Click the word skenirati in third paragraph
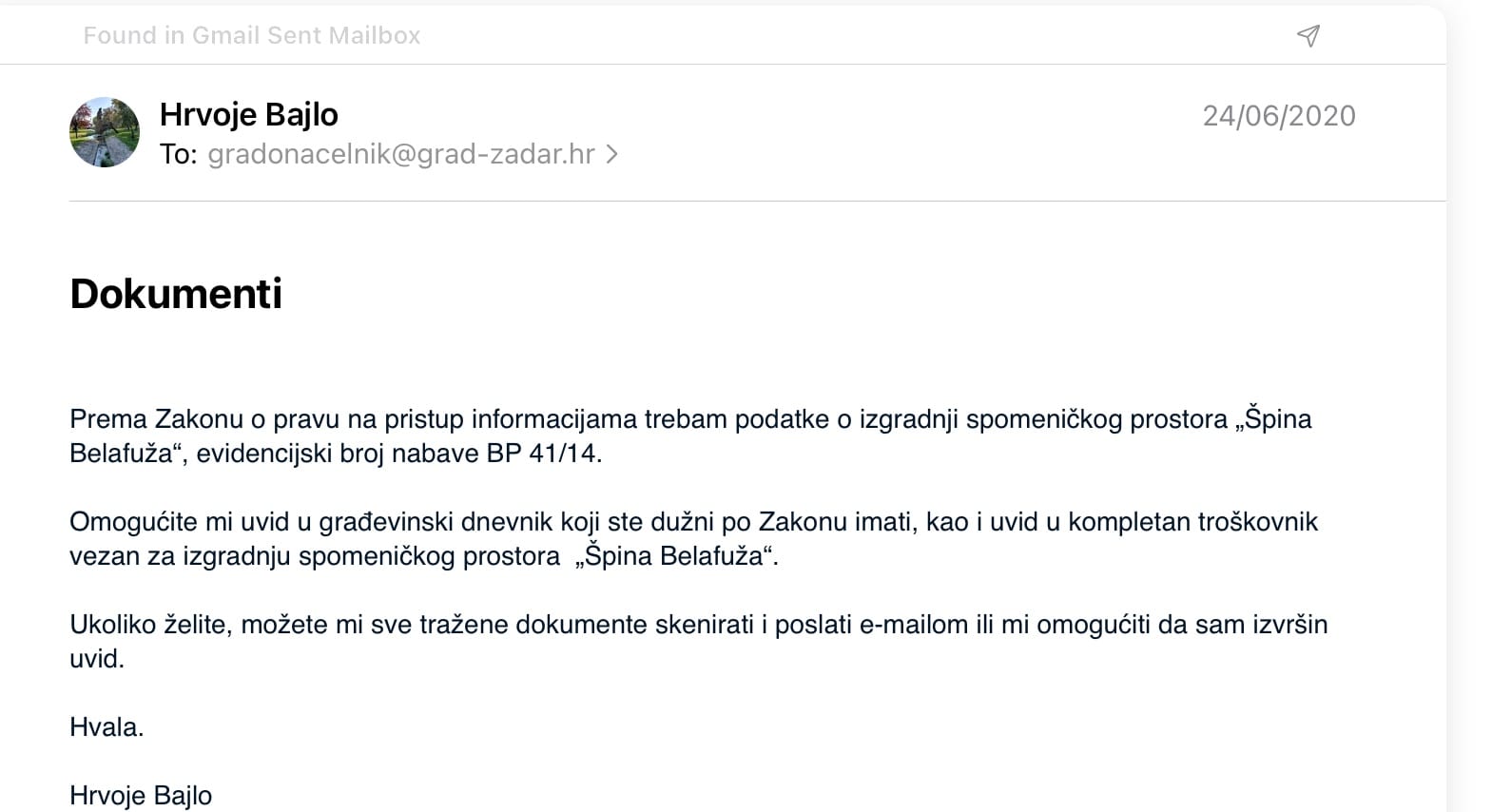 [x=705, y=625]
